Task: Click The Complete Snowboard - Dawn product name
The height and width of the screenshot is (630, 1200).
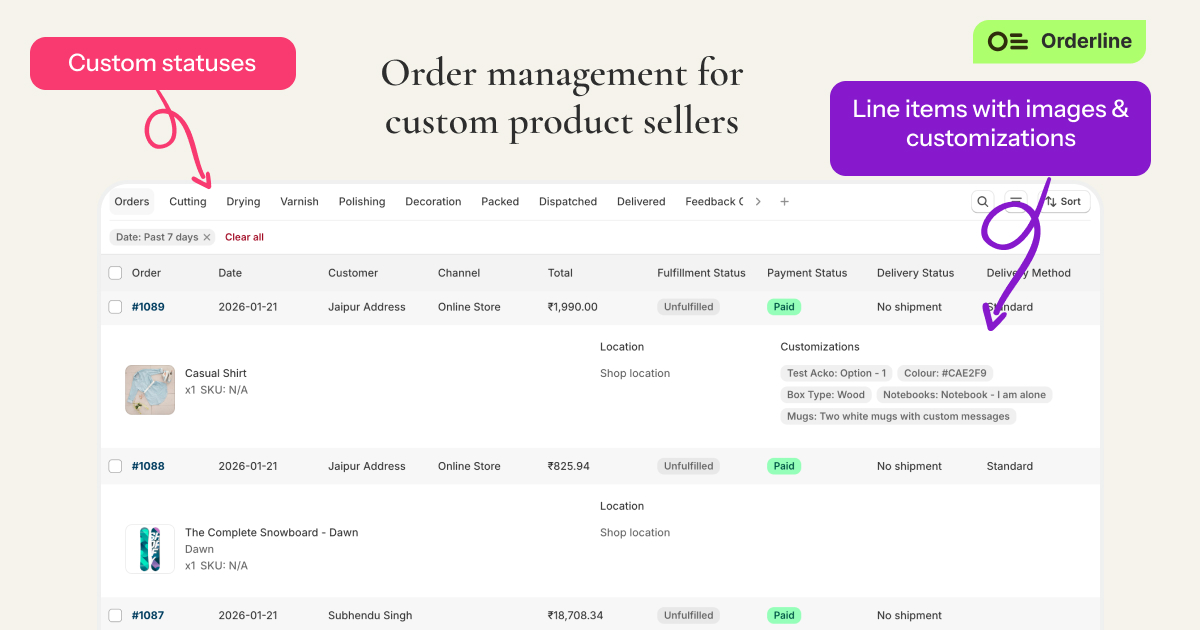Action: point(272,532)
